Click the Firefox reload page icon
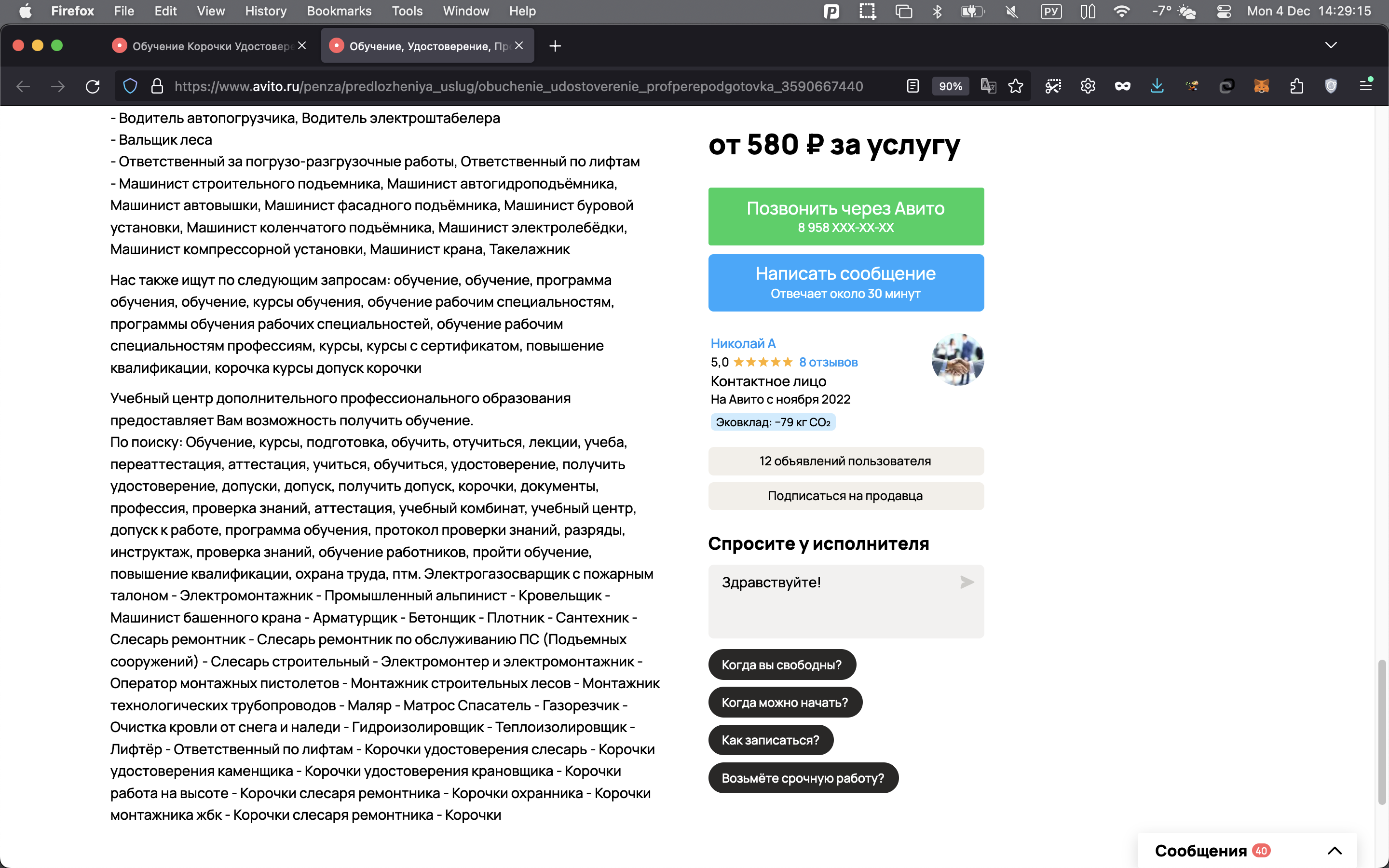The height and width of the screenshot is (868, 1389). (x=93, y=86)
